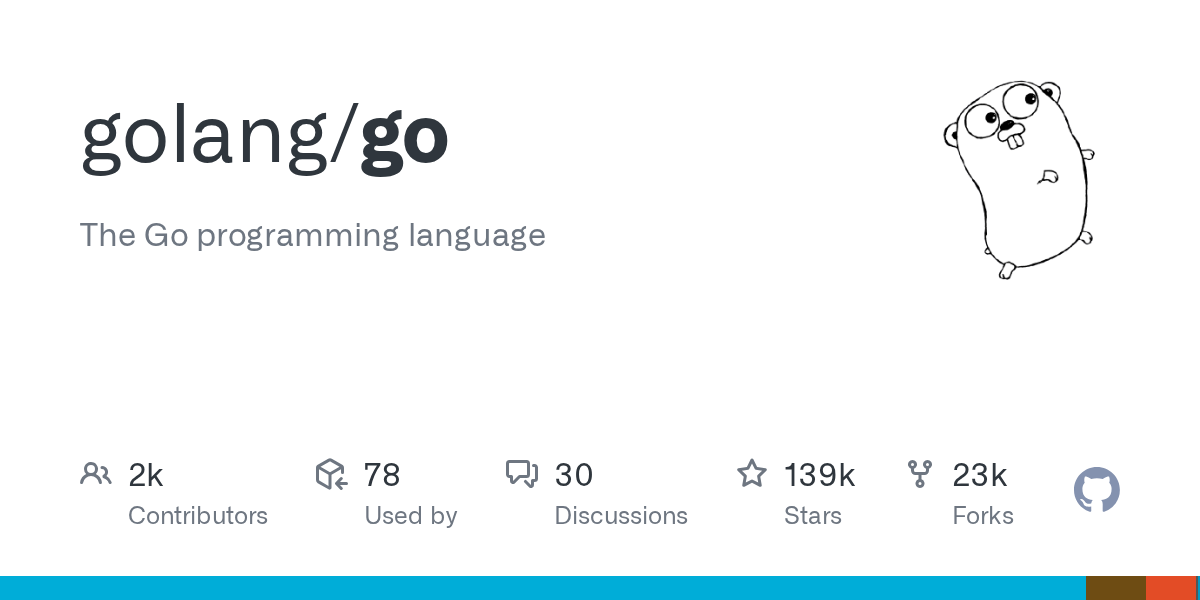Click the Used by package icon
The height and width of the screenshot is (600, 1200).
(331, 474)
